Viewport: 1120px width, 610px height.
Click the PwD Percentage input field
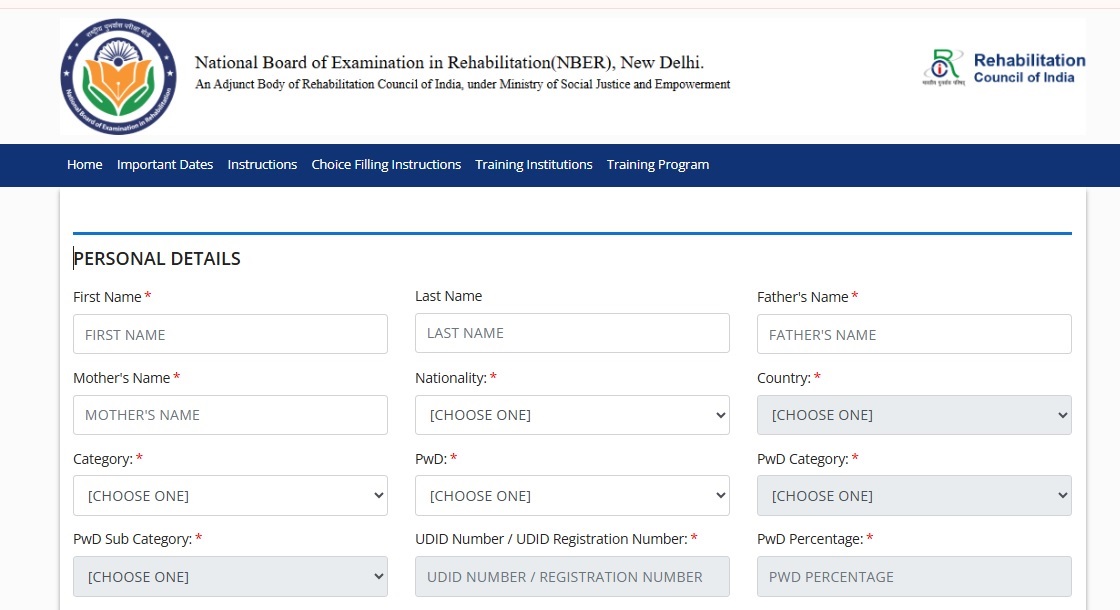click(914, 577)
